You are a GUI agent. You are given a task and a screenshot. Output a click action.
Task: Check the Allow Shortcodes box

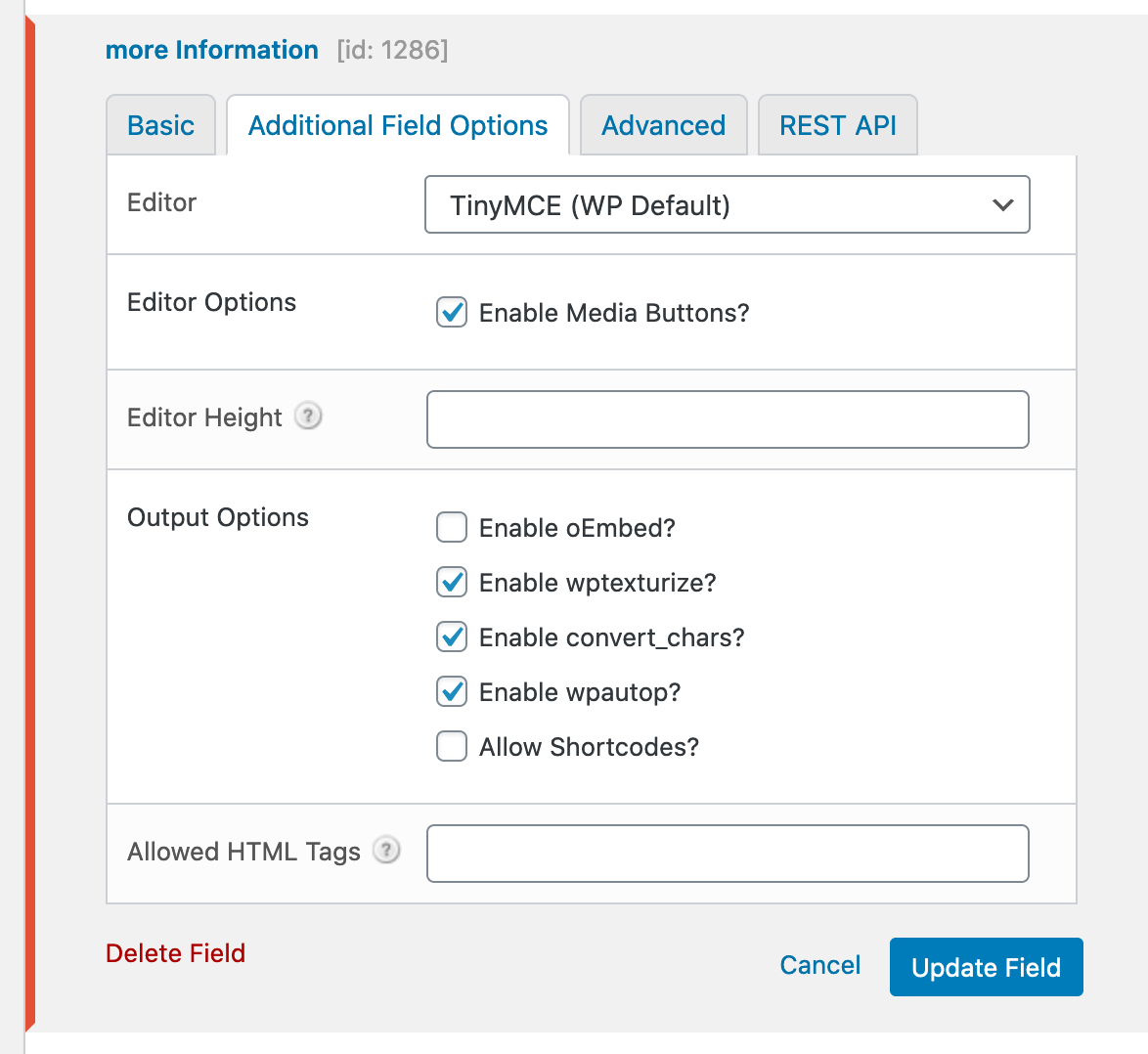point(452,747)
